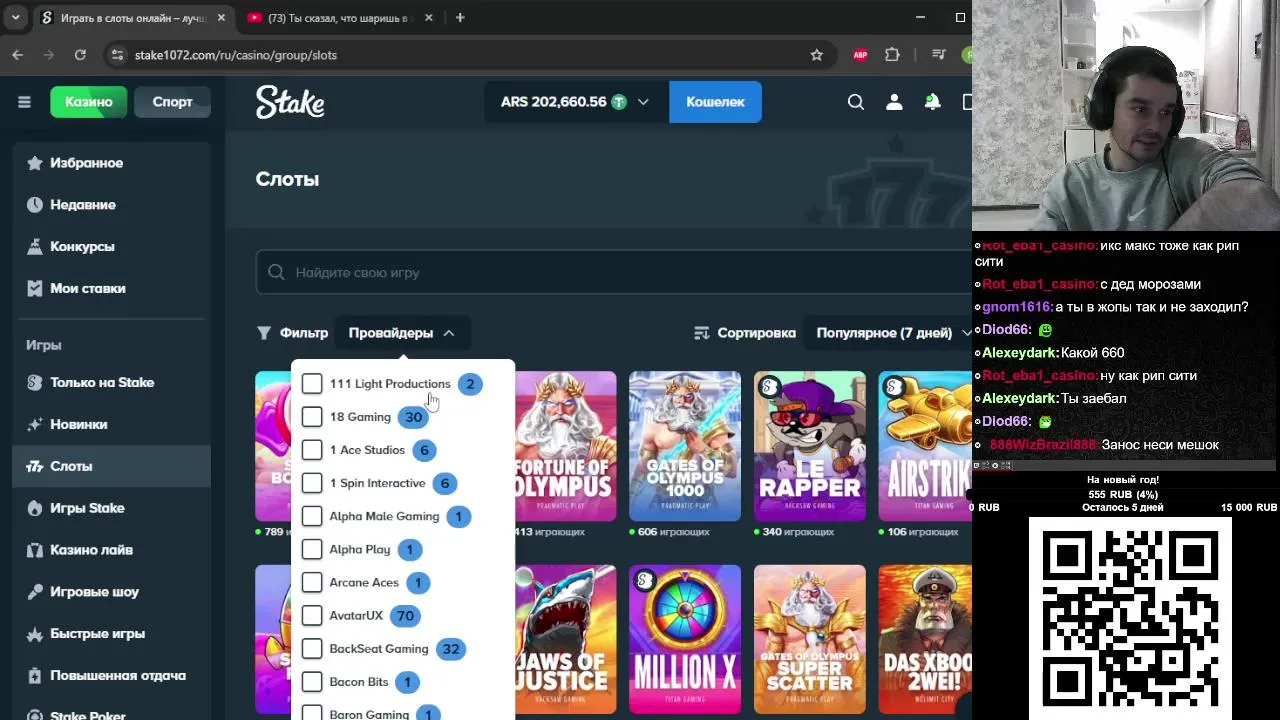1280x720 pixels.
Task: Check the Bacon Bits provider
Action: (x=312, y=682)
